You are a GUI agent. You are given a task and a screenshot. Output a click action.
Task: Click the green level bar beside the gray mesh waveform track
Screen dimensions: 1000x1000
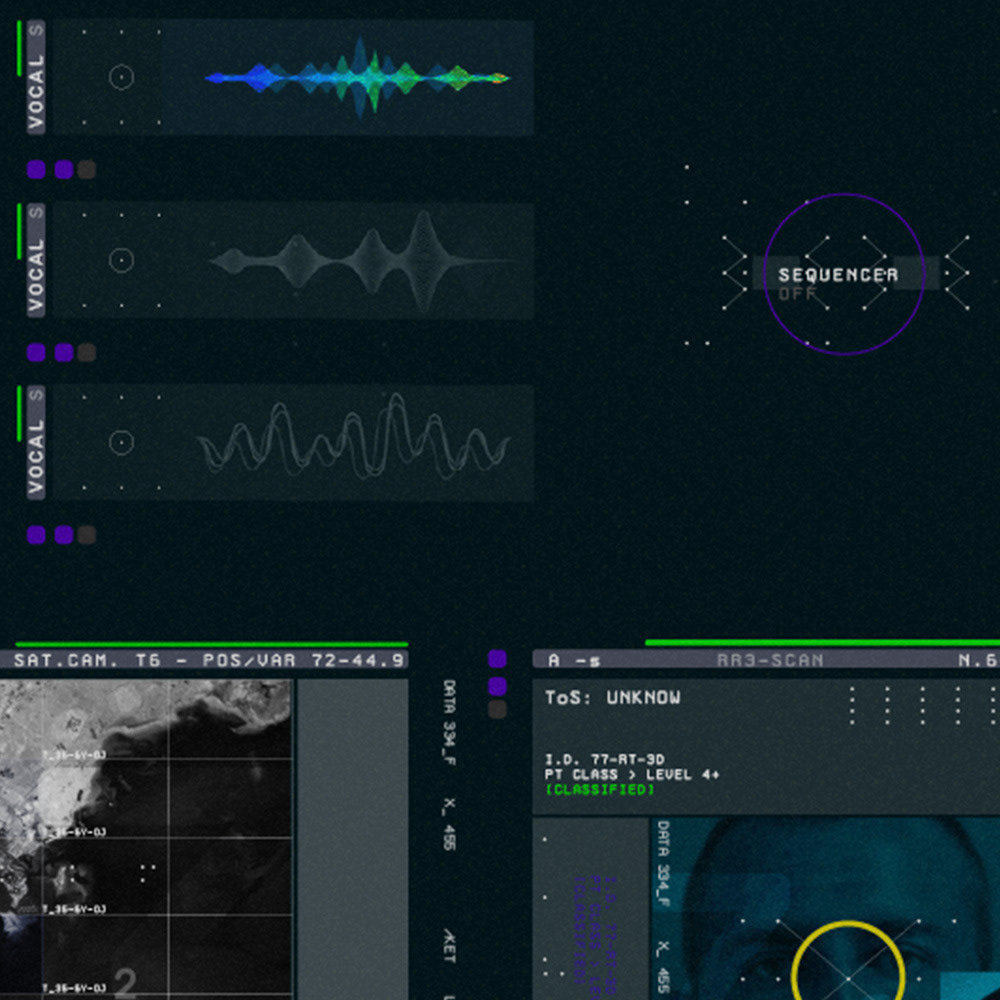pyautogui.click(x=19, y=232)
